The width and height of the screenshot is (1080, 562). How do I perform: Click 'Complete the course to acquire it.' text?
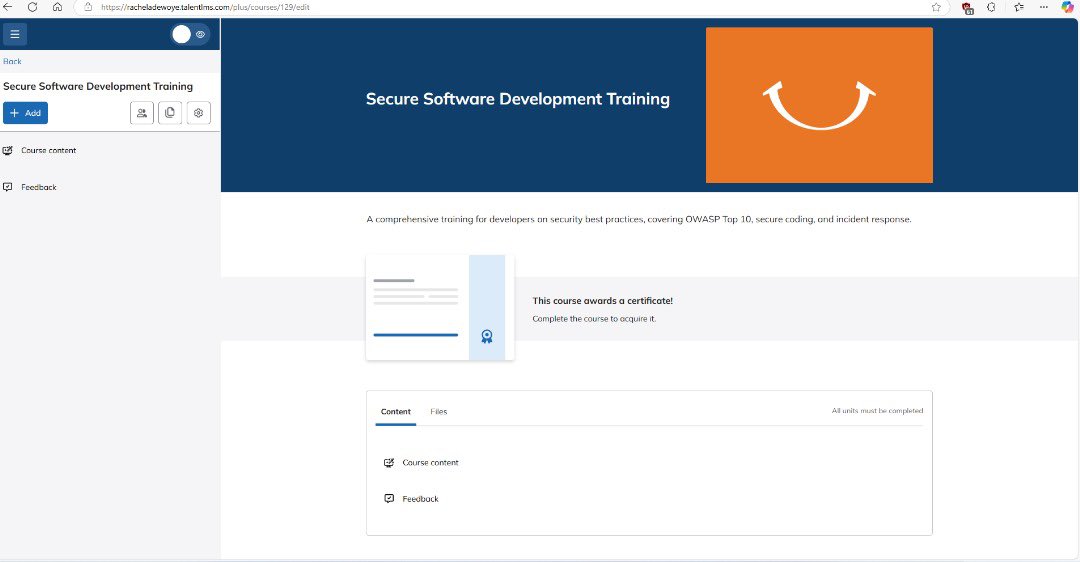(594, 319)
